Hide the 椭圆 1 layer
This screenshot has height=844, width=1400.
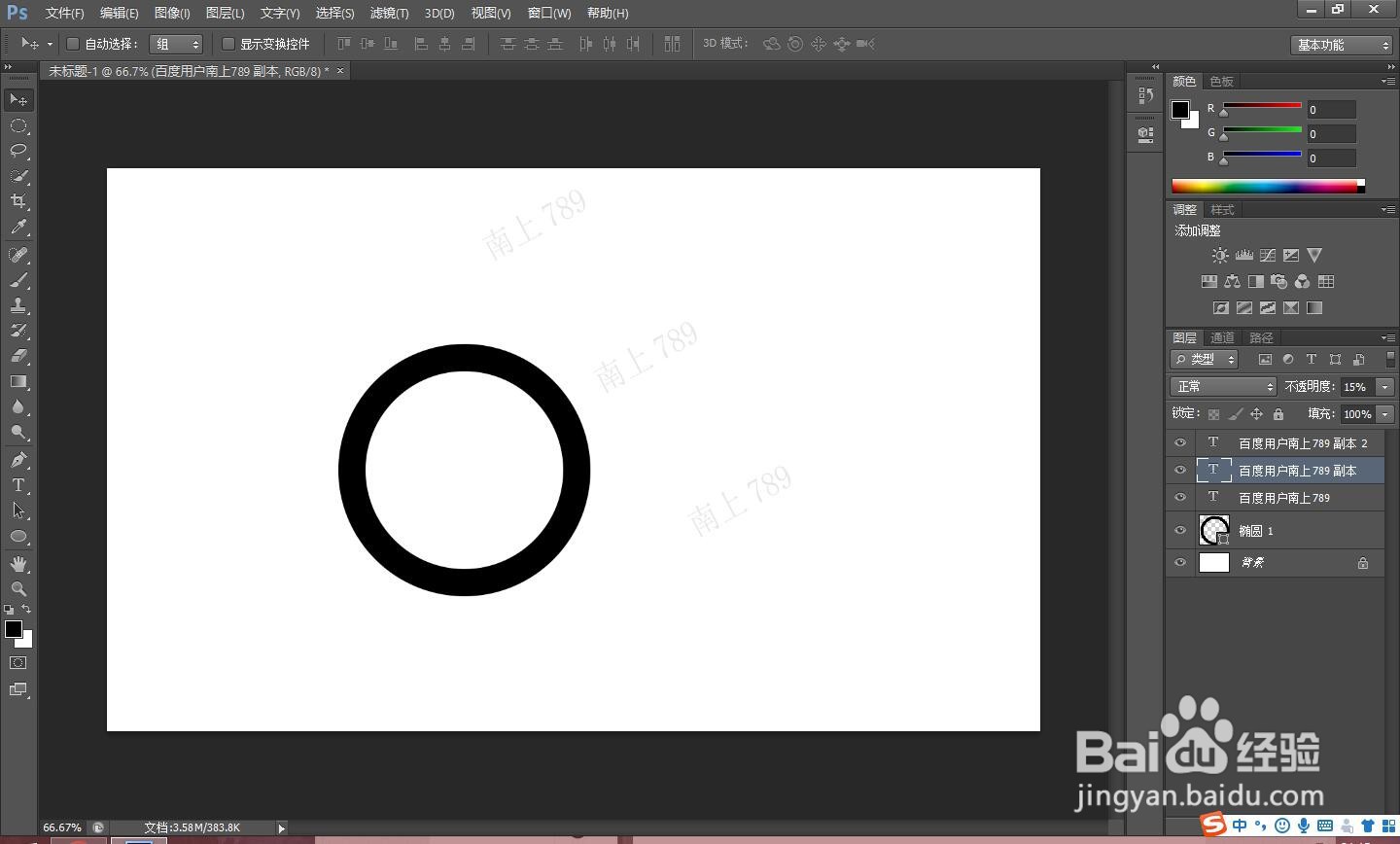coord(1180,531)
